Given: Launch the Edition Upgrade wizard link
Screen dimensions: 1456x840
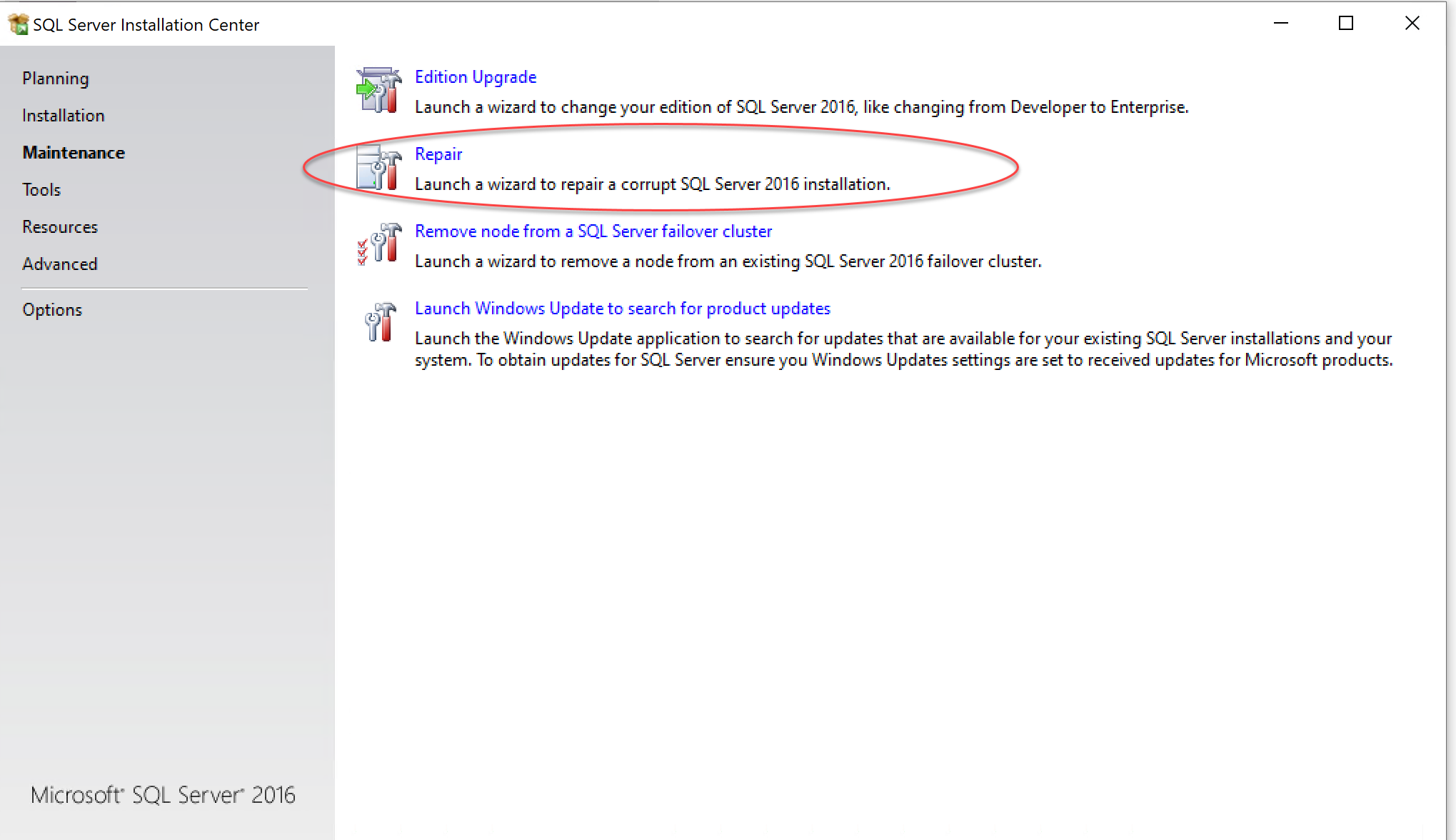Looking at the screenshot, I should [x=476, y=76].
